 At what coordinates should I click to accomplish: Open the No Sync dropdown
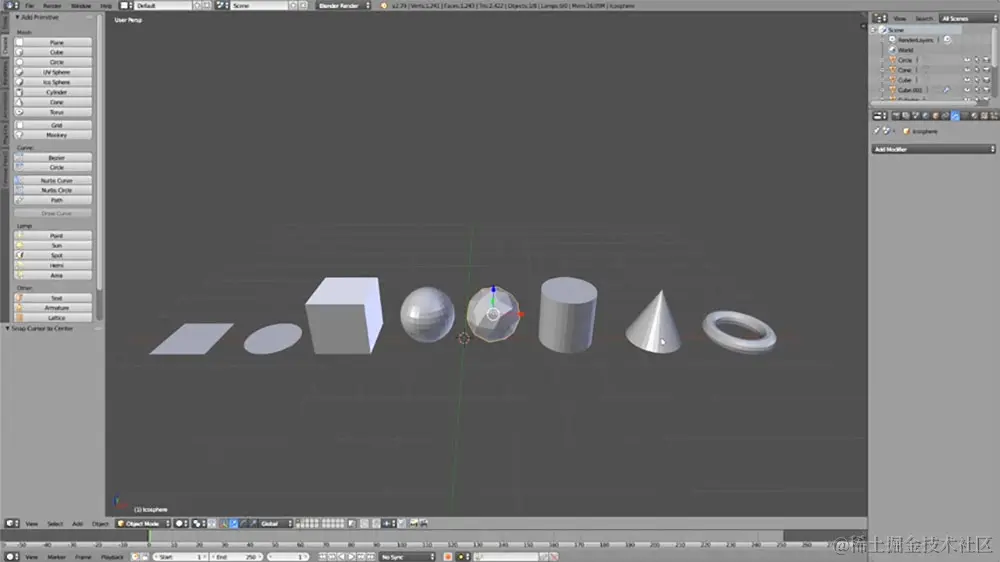tap(408, 557)
